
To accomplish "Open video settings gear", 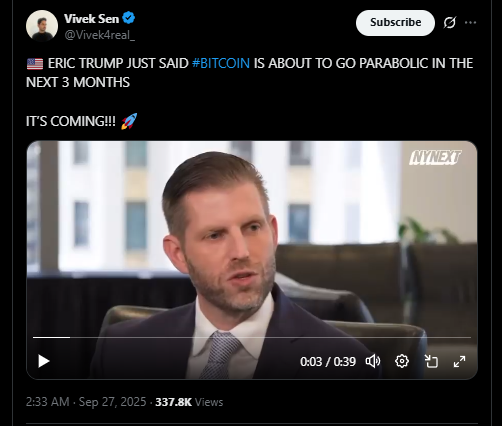I will (402, 361).
